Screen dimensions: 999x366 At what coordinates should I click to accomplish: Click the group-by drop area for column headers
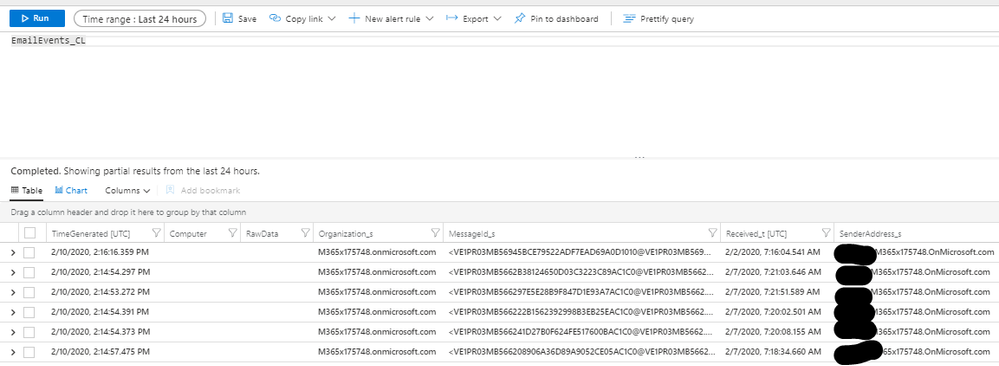click(500, 212)
